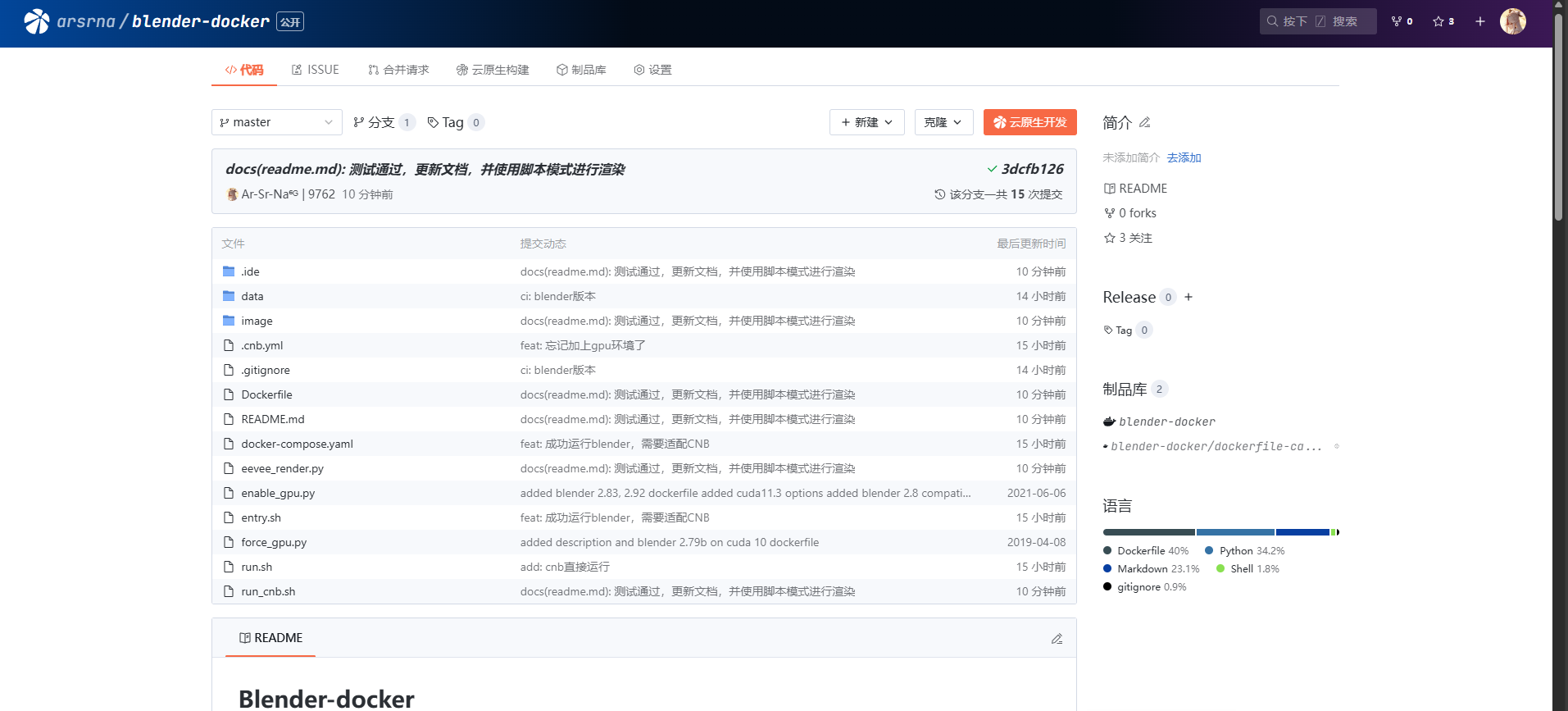1568x711 pixels.
Task: Open the 设置 tab
Action: [x=652, y=70]
